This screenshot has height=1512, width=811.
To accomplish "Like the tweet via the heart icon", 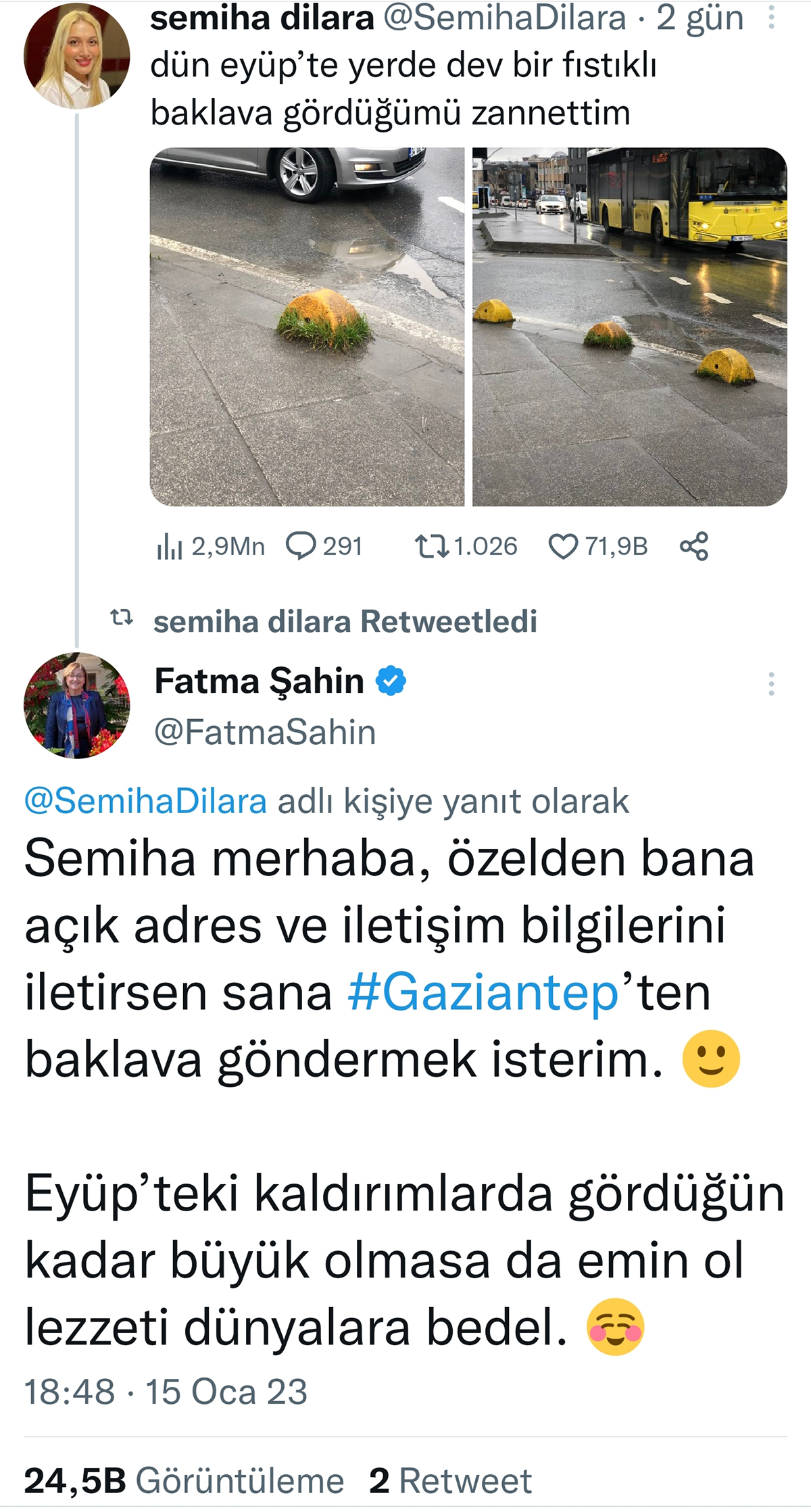I will coord(563,546).
